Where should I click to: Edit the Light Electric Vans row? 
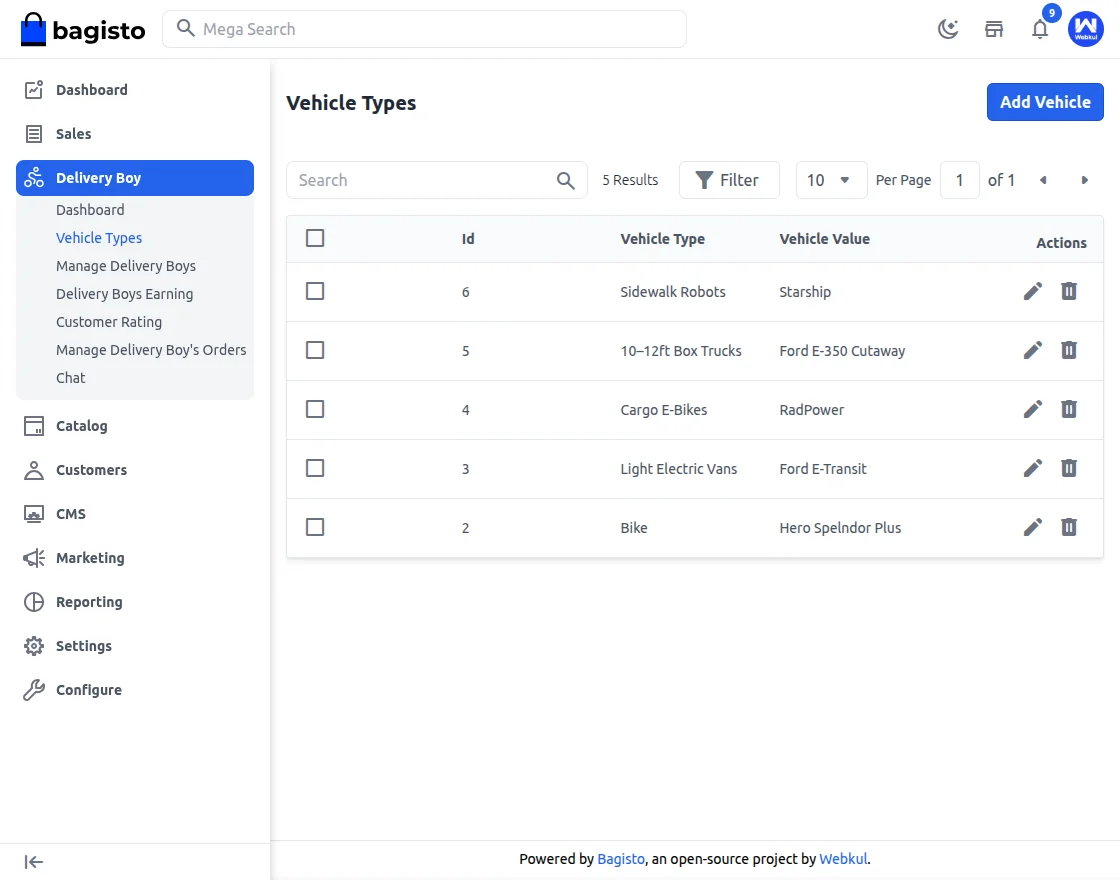(1033, 468)
